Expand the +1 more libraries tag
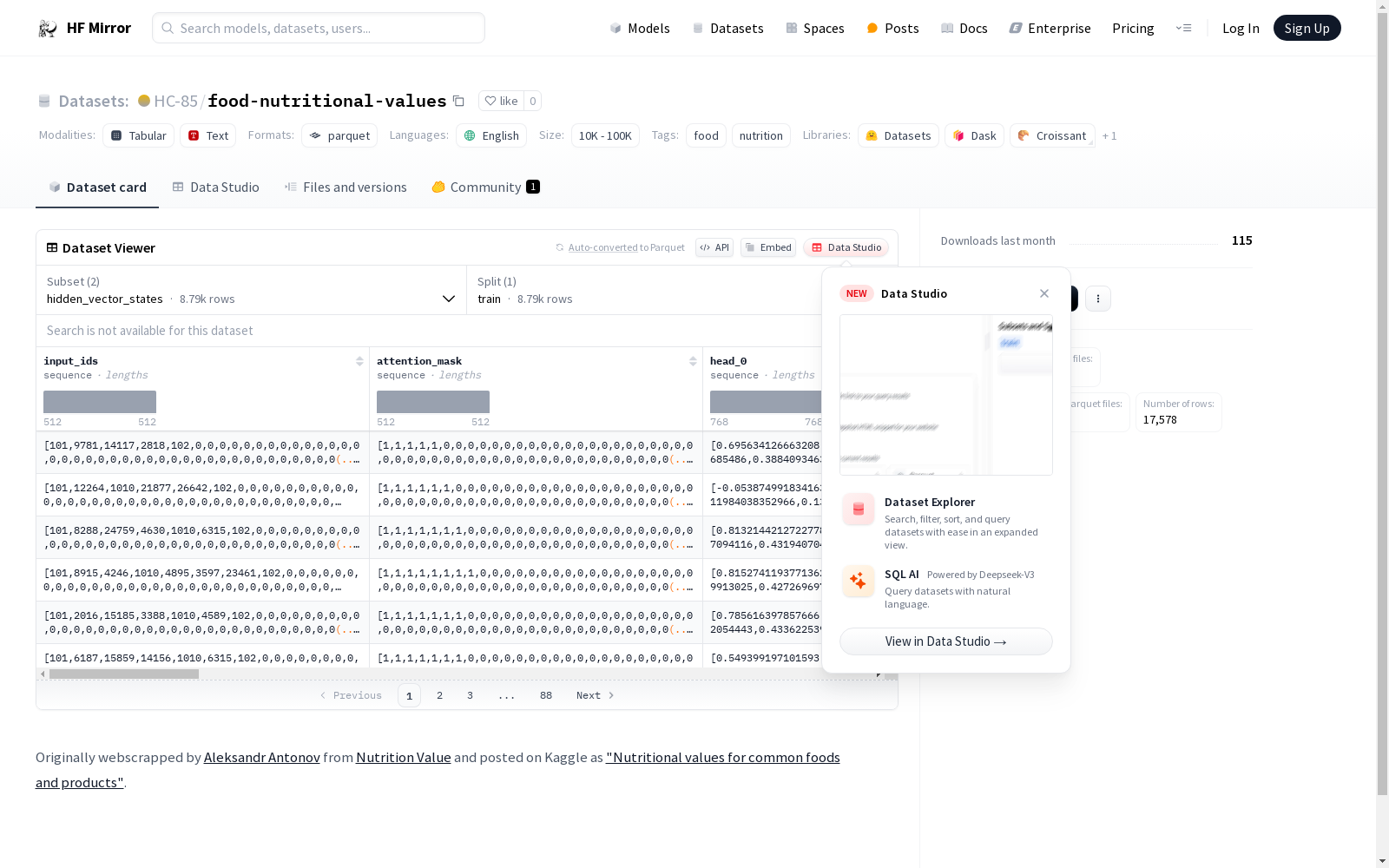Image resolution: width=1389 pixels, height=868 pixels. click(1109, 135)
